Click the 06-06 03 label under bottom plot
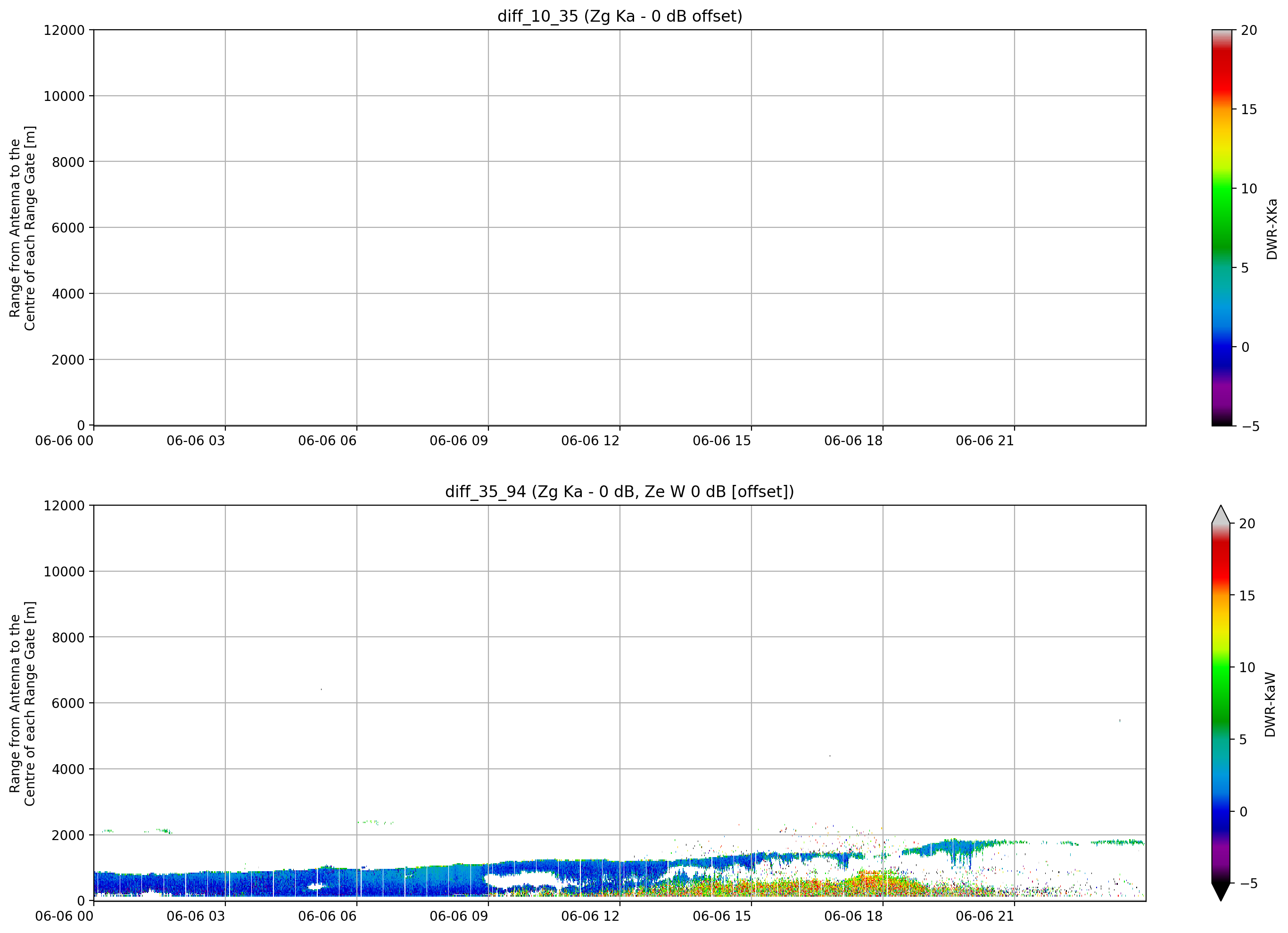 point(196,916)
